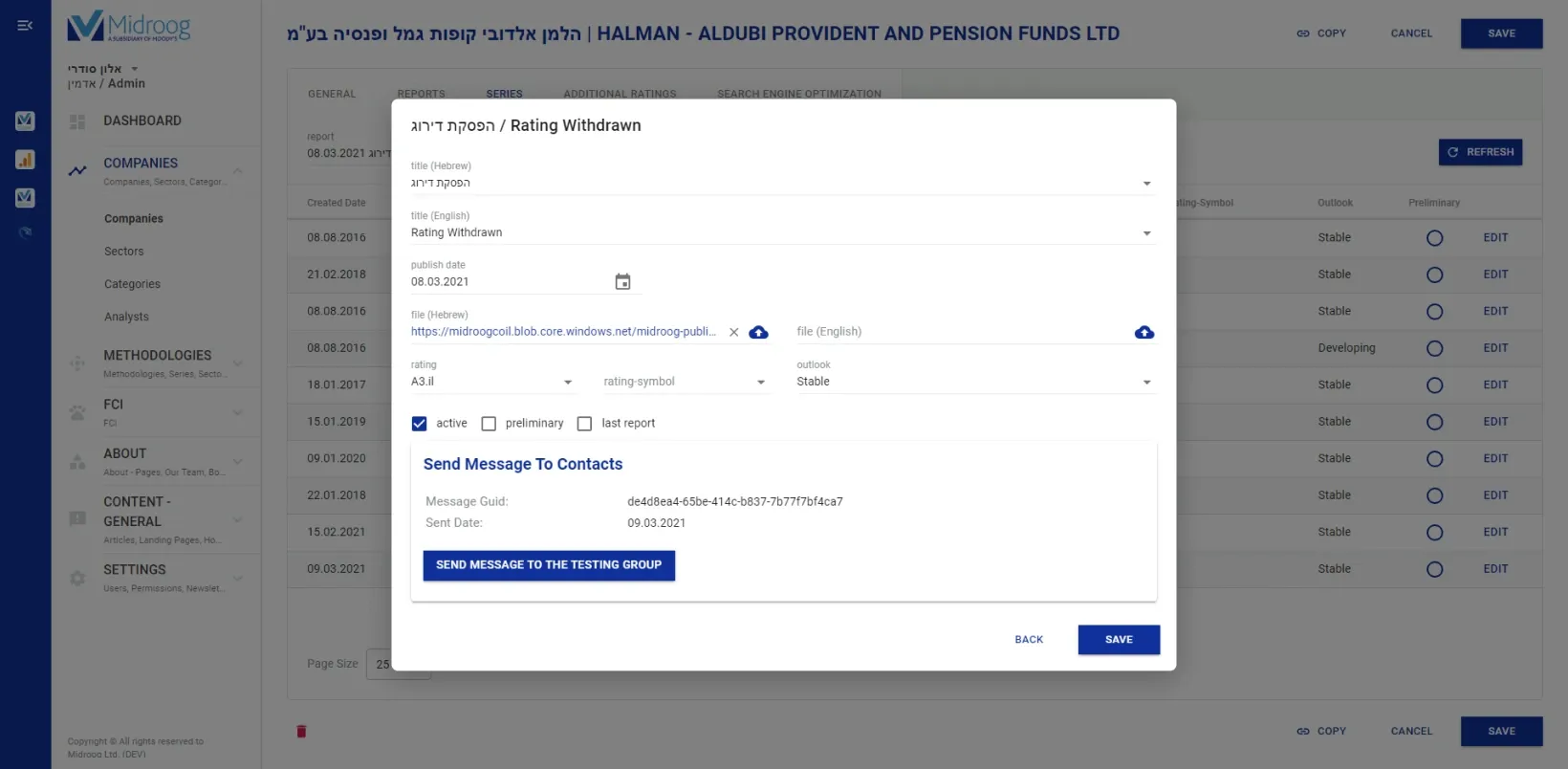The image size is (1568, 769).
Task: Toggle preliminary circle in 08.08.2016 first row
Action: 1434,238
